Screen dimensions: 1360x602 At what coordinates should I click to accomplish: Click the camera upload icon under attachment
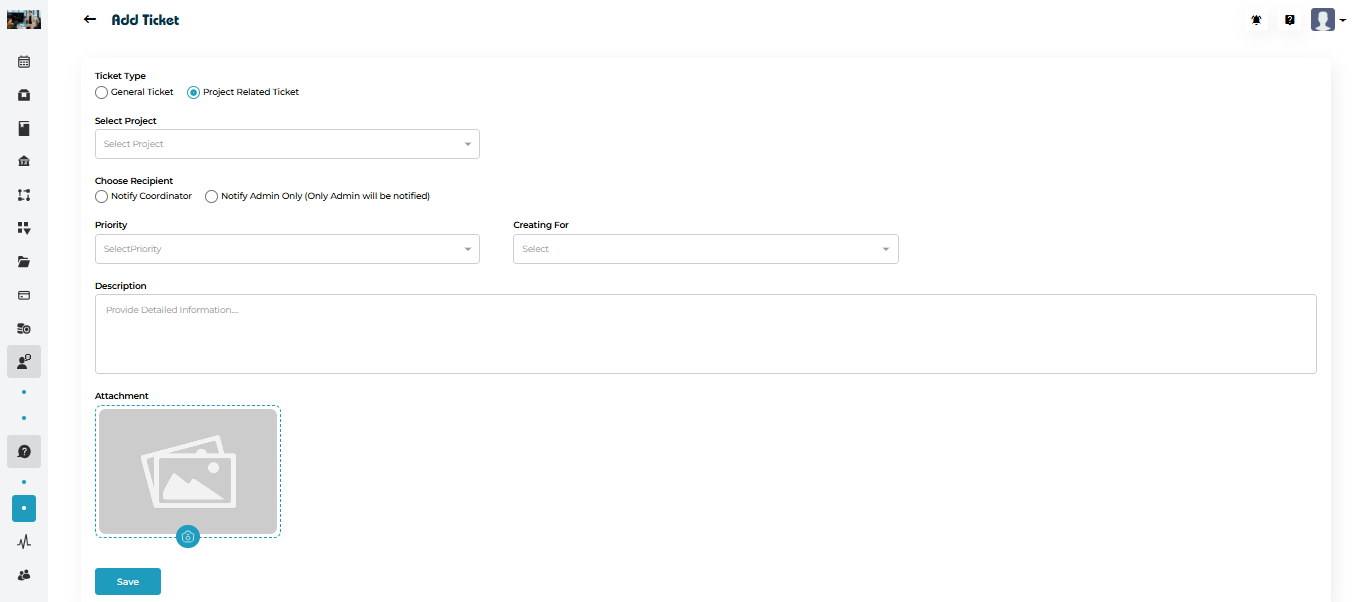(x=188, y=537)
